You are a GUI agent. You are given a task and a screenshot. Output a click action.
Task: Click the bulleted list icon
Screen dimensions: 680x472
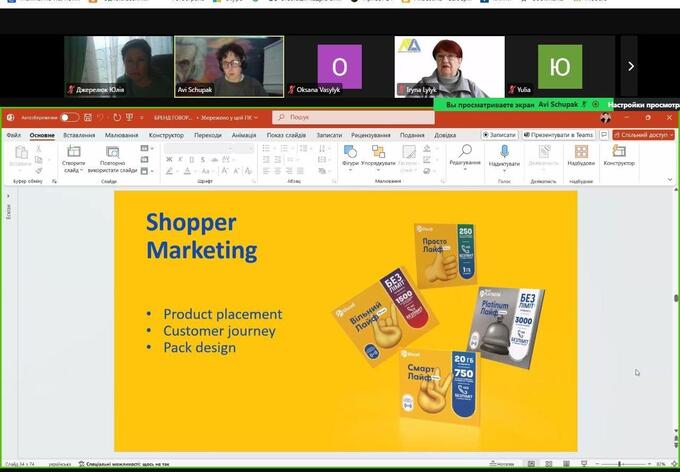pos(266,148)
